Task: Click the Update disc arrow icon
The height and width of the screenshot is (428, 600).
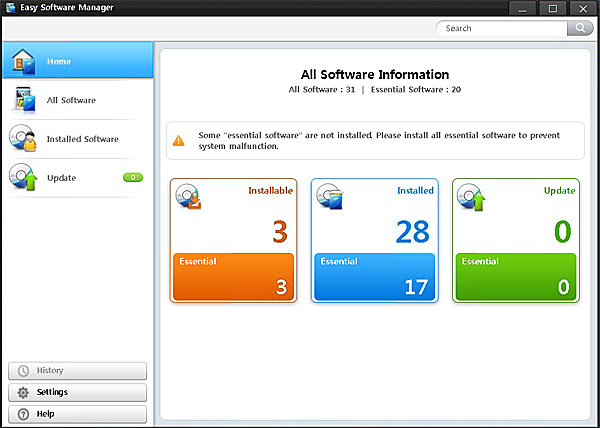Action: (23, 177)
